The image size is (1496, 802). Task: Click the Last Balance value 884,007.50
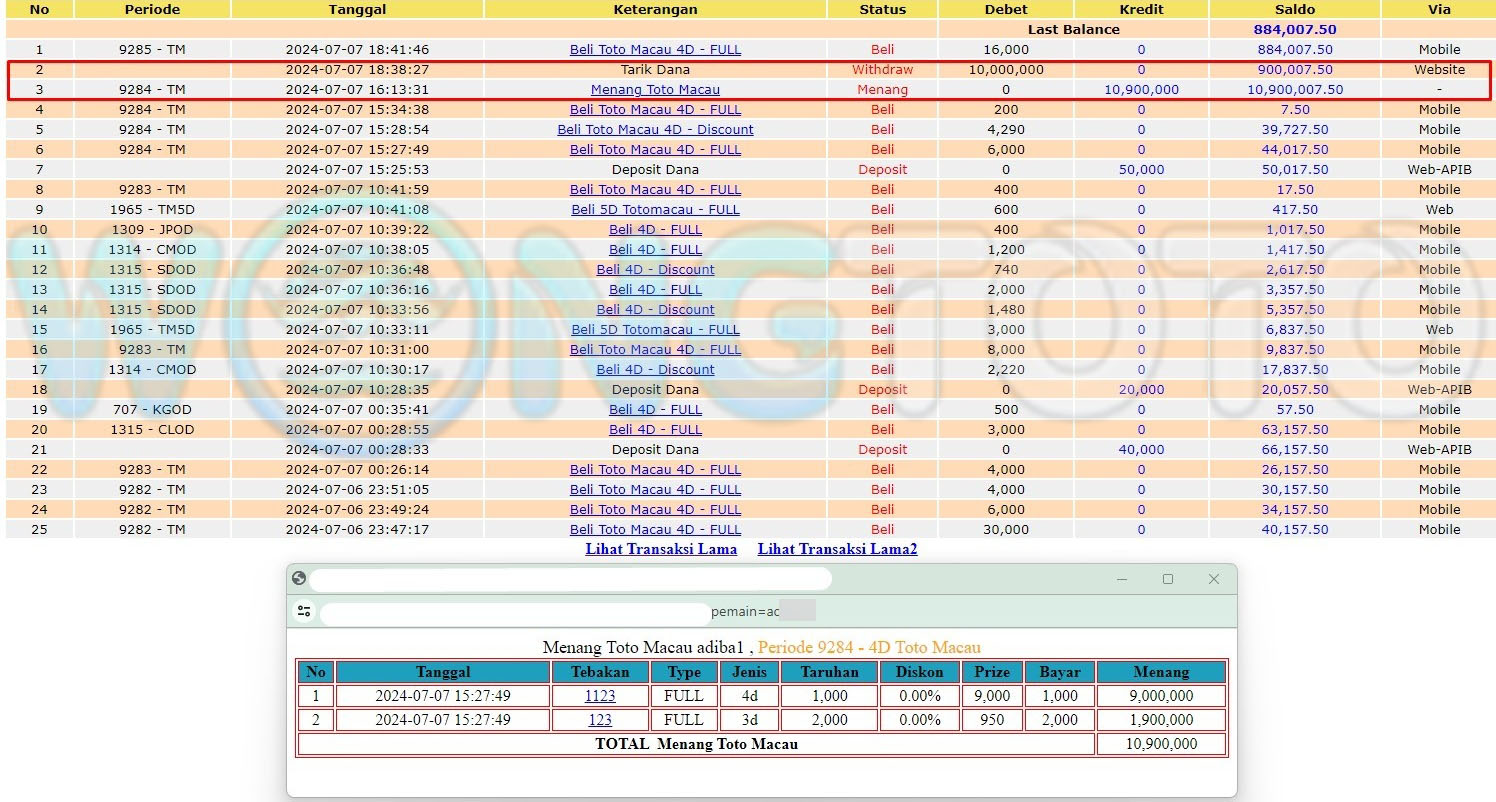pyautogui.click(x=1294, y=29)
